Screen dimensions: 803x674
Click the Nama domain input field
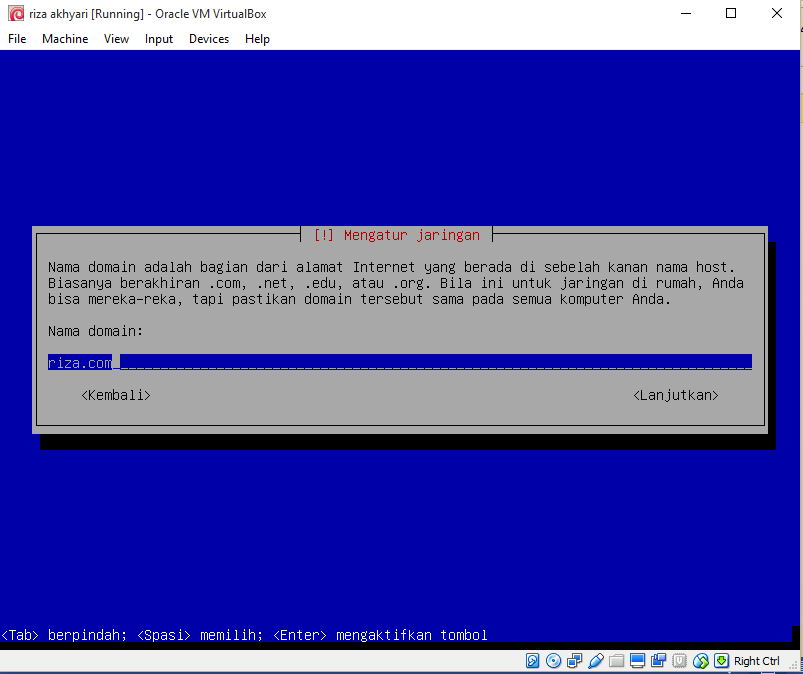(x=400, y=362)
